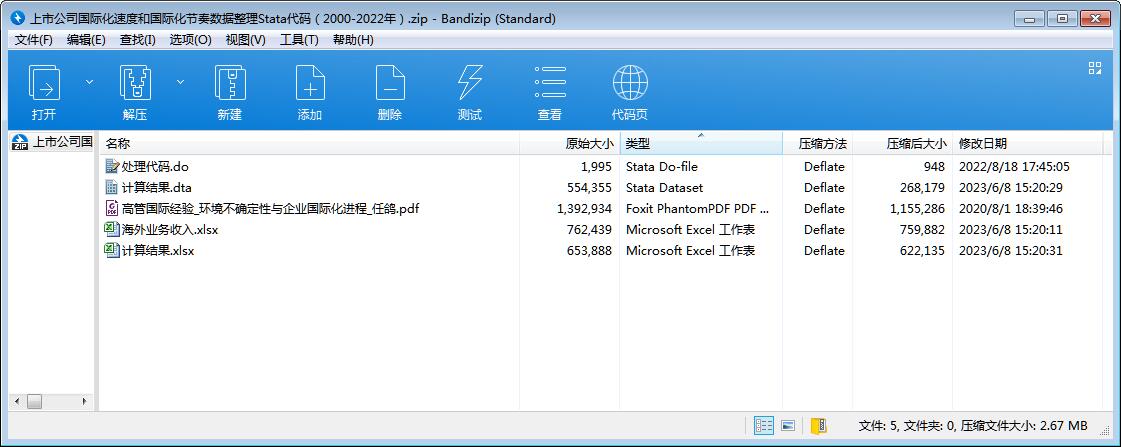
Task: Click the date 2020/8/1 18:39:46
Action: tap(1010, 209)
